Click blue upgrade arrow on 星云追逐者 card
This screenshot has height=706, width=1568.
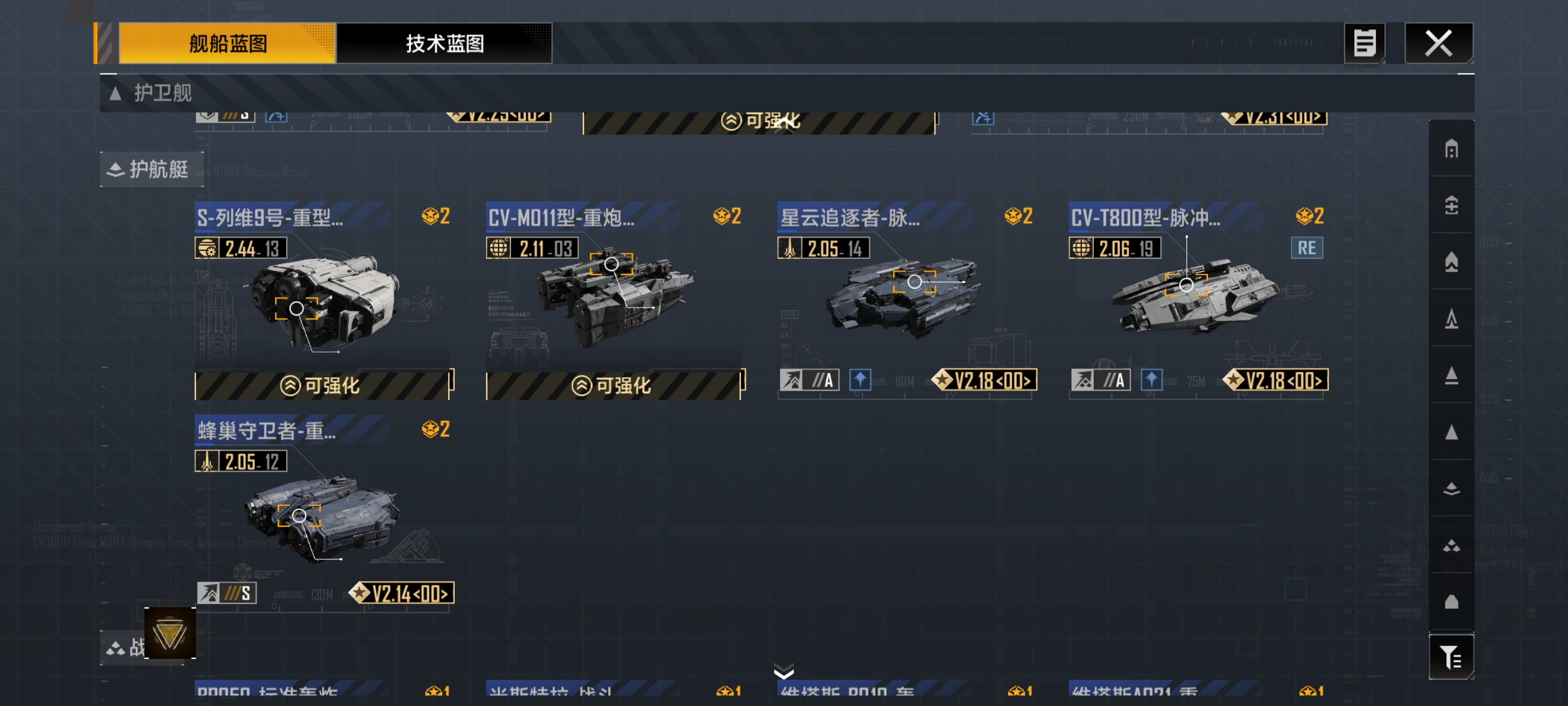(860, 380)
